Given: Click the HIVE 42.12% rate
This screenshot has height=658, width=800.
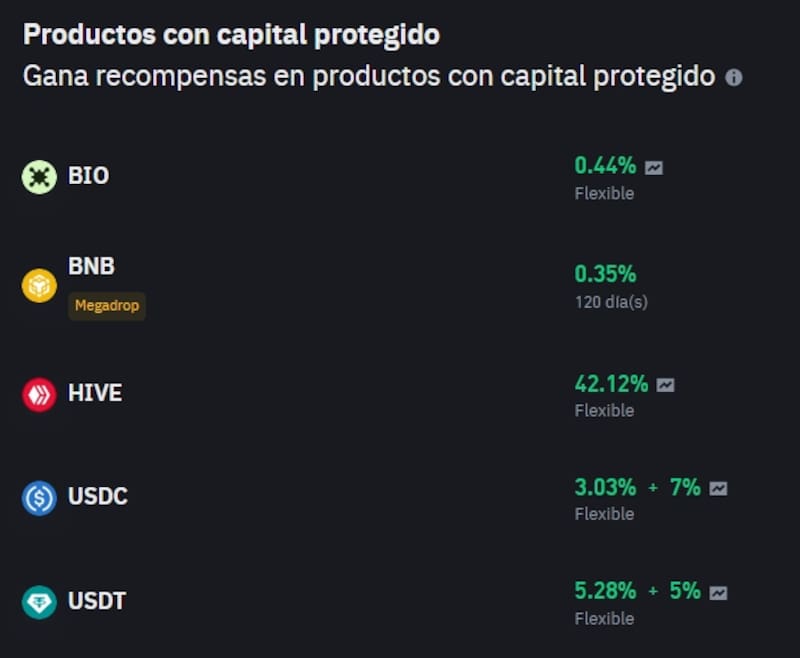Looking at the screenshot, I should click(611, 384).
